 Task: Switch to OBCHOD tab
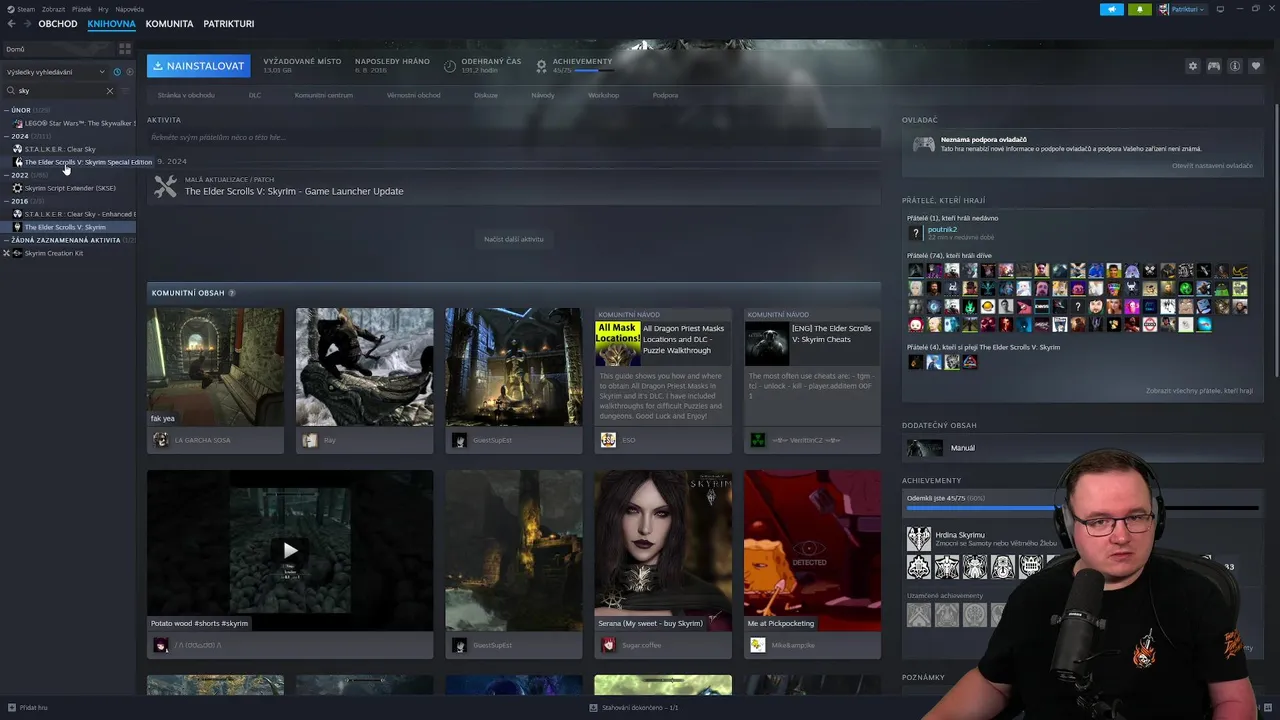tap(58, 24)
